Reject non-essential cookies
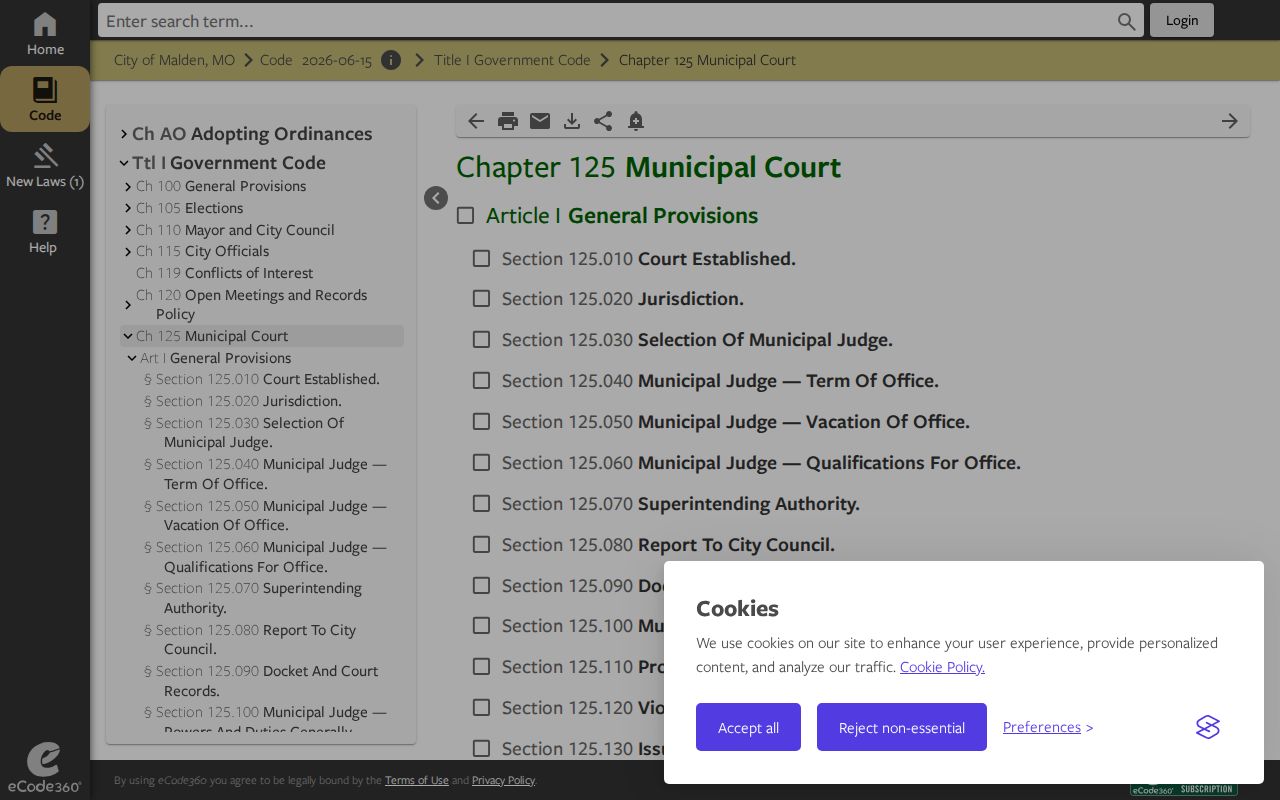Screen dimensions: 1280x800 tap(902, 727)
